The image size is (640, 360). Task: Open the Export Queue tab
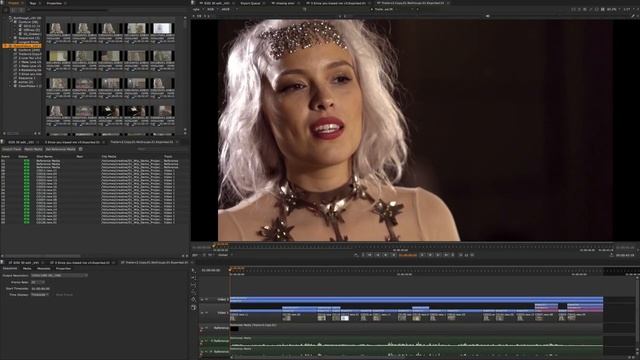pyautogui.click(x=250, y=3)
